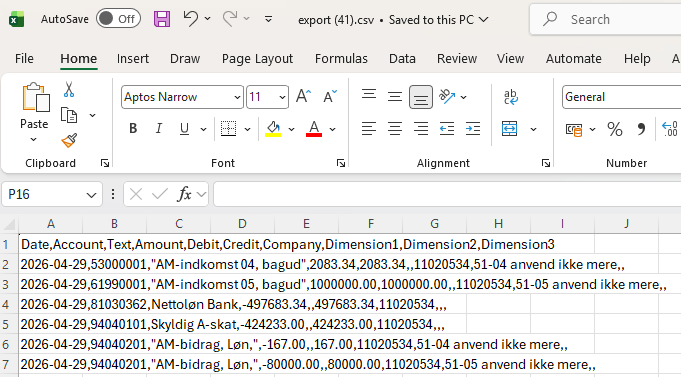Apply accounting number format icon
The image size is (681, 377).
574,129
